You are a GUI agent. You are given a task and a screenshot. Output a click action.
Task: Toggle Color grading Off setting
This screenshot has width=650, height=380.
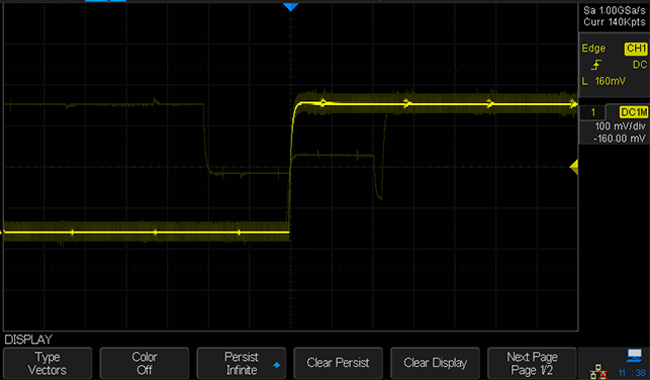144,363
